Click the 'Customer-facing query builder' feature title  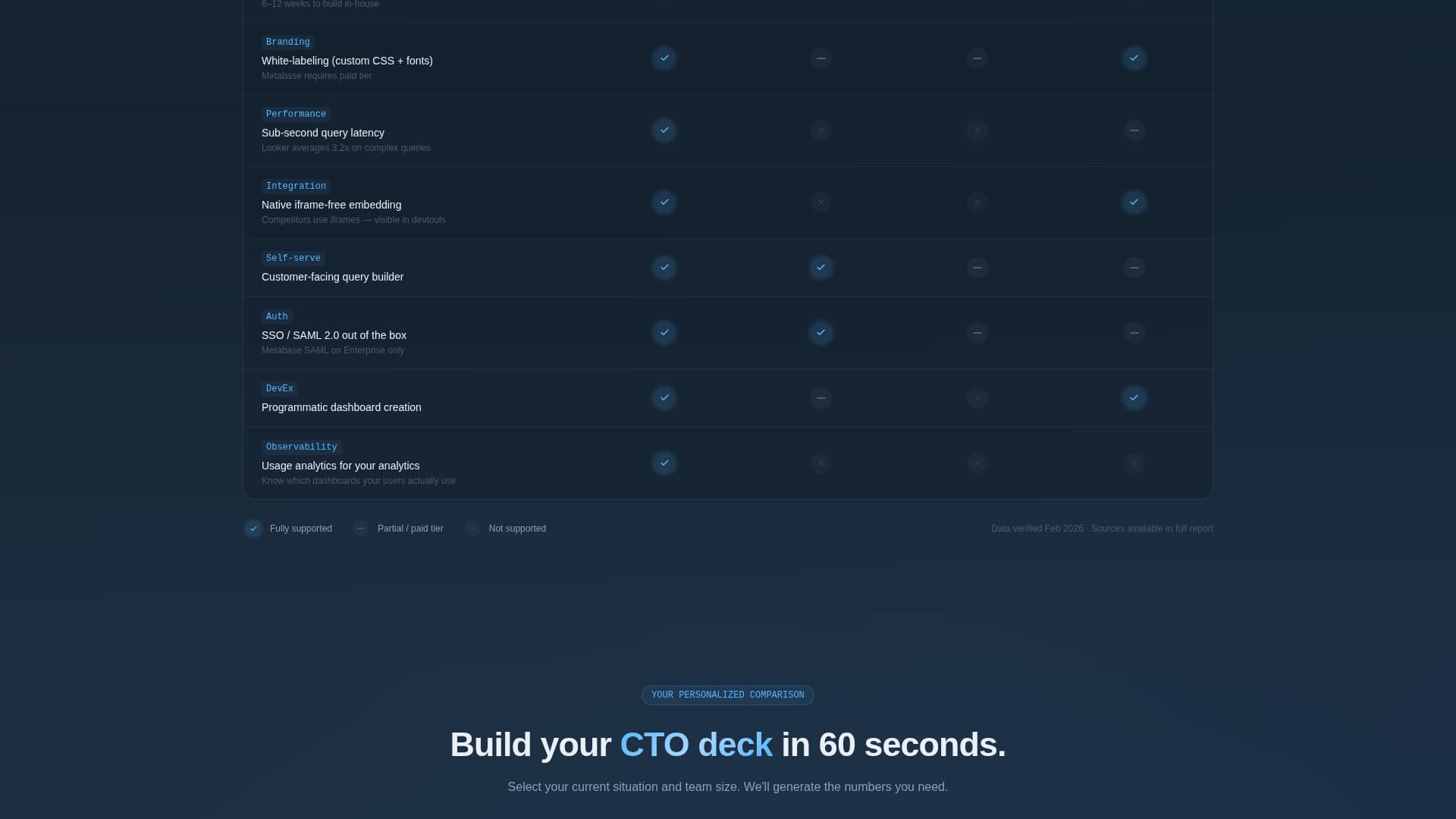tap(332, 277)
